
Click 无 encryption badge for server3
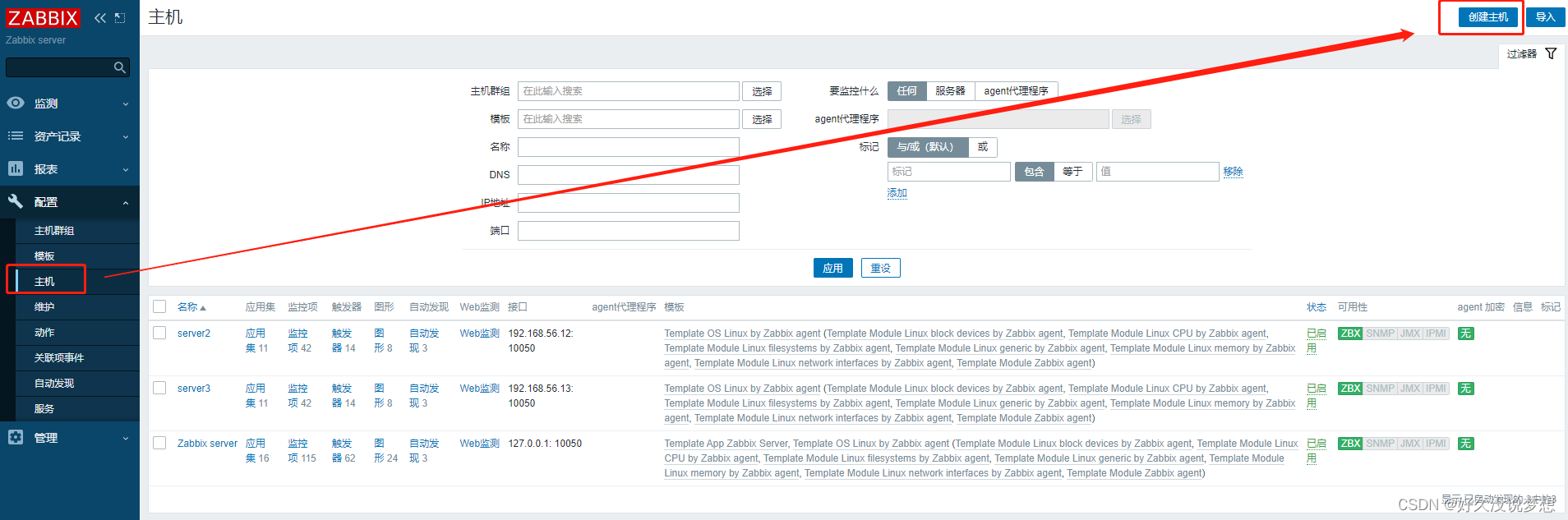[x=1465, y=389]
